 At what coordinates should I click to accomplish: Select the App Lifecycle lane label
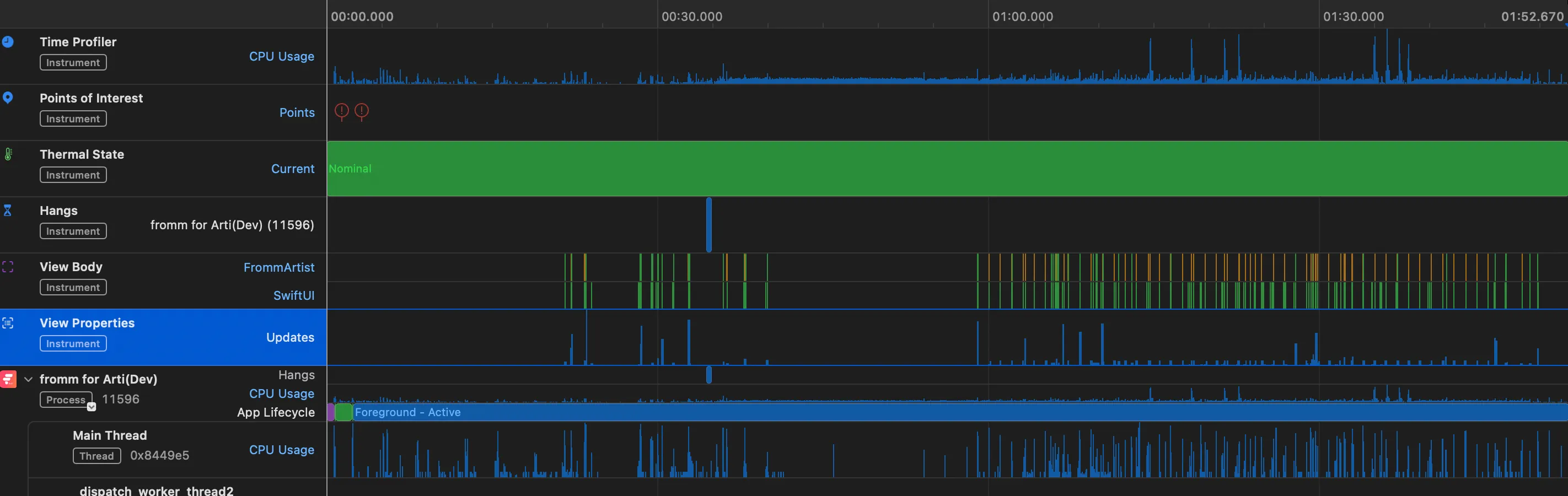[276, 413]
